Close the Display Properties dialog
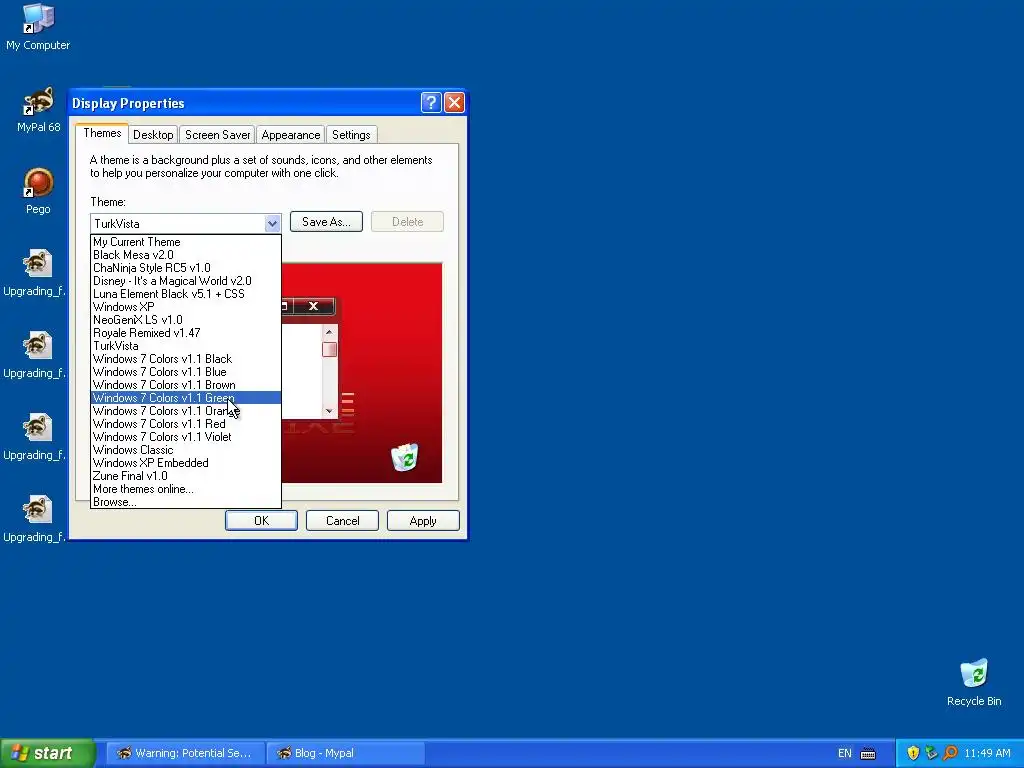This screenshot has height=768, width=1024. [x=454, y=103]
